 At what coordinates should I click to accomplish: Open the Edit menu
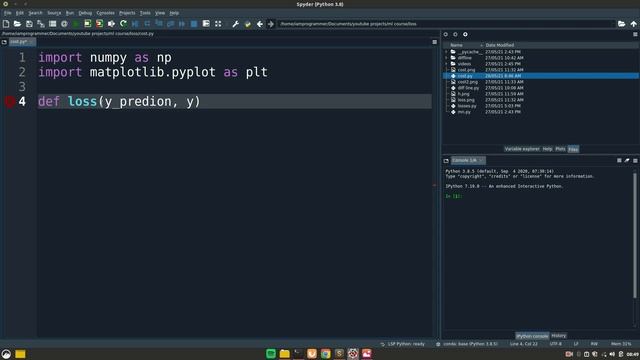(x=20, y=13)
